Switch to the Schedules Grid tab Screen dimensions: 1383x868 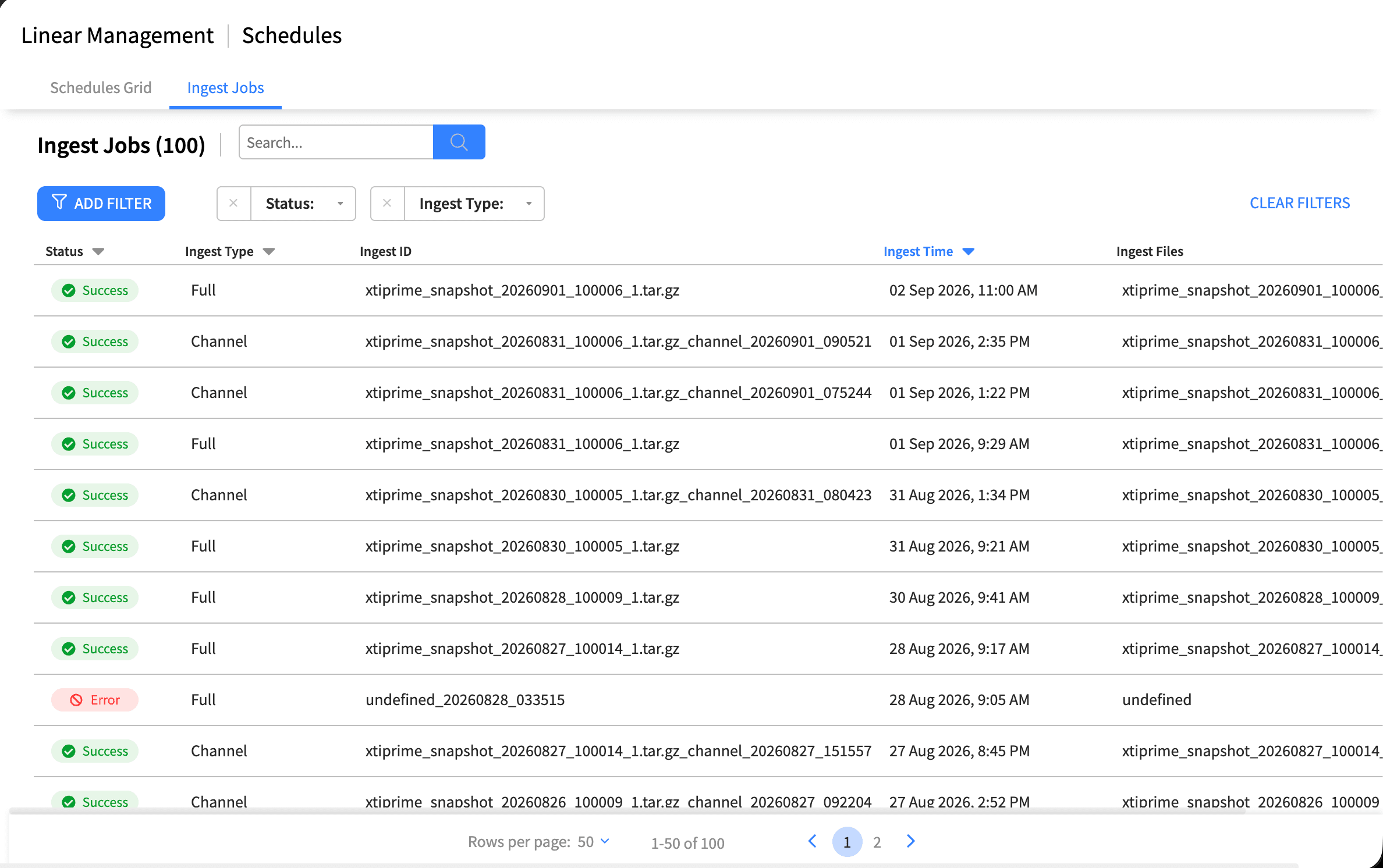[101, 88]
